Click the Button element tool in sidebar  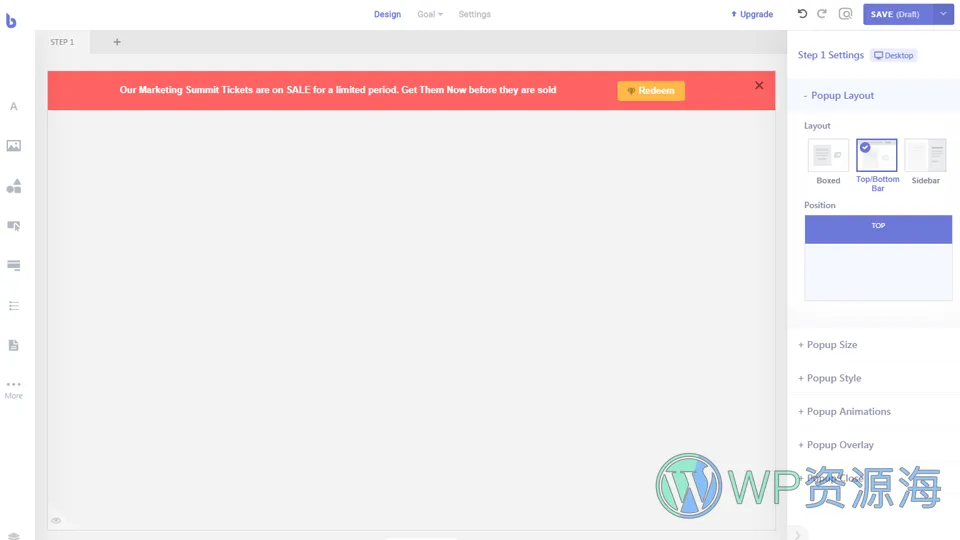coord(14,226)
